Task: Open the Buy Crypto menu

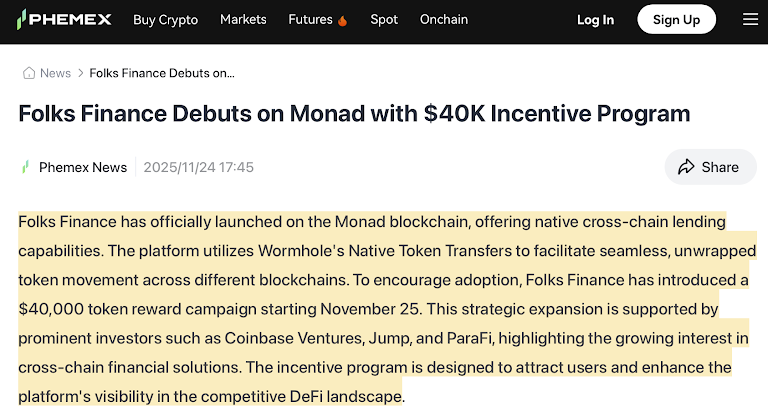Action: pos(165,19)
